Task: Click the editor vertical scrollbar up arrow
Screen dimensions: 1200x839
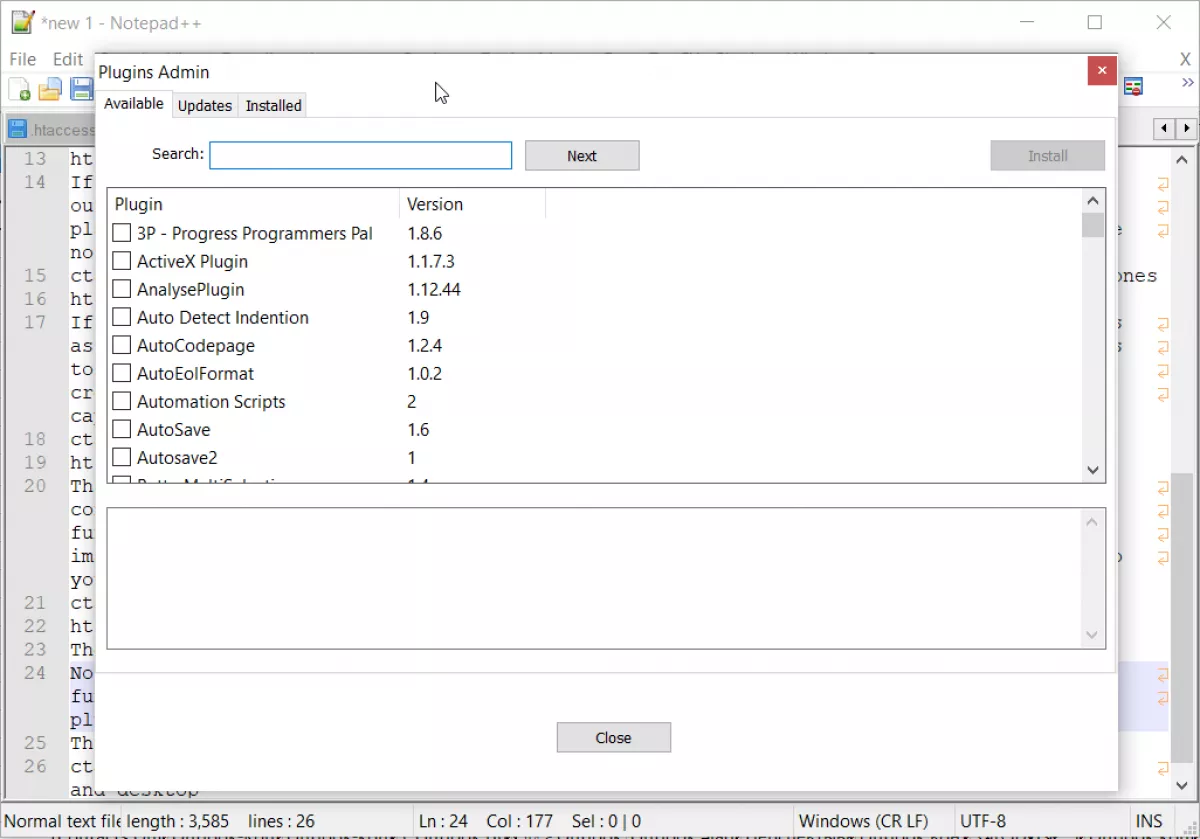Action: tap(1182, 160)
